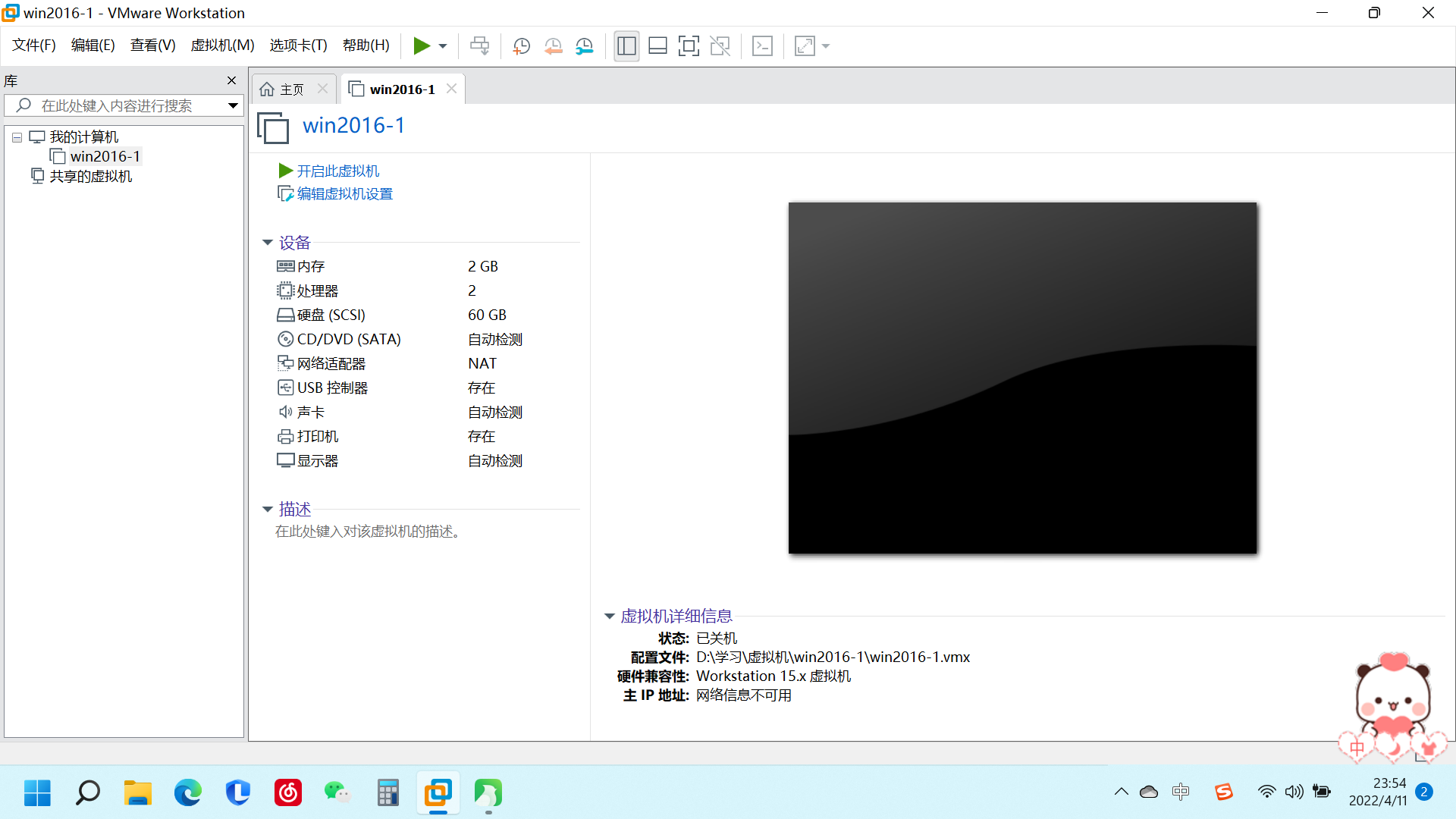
Task: Click the unity mode toolbar icon
Action: (x=720, y=46)
